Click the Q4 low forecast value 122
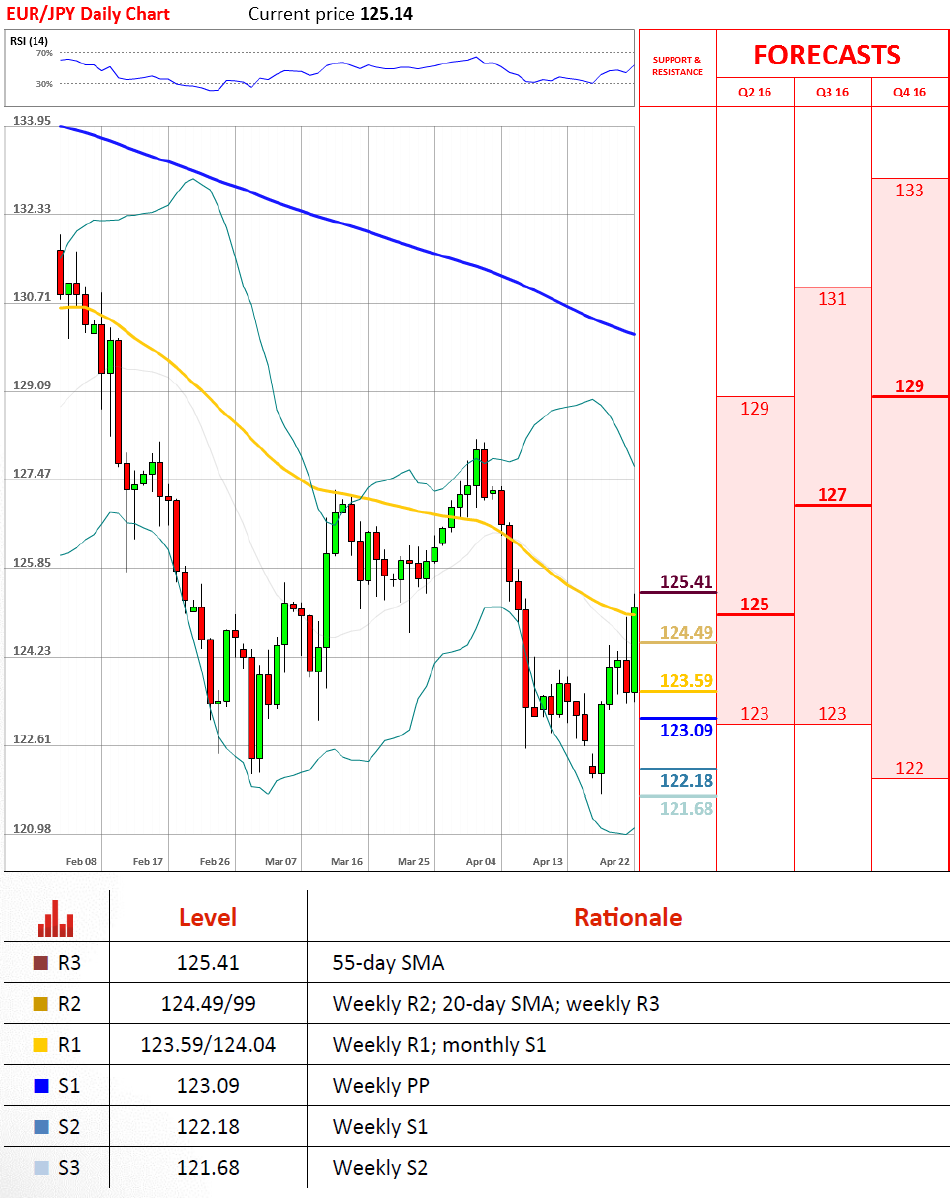The image size is (952, 1198). (x=909, y=769)
